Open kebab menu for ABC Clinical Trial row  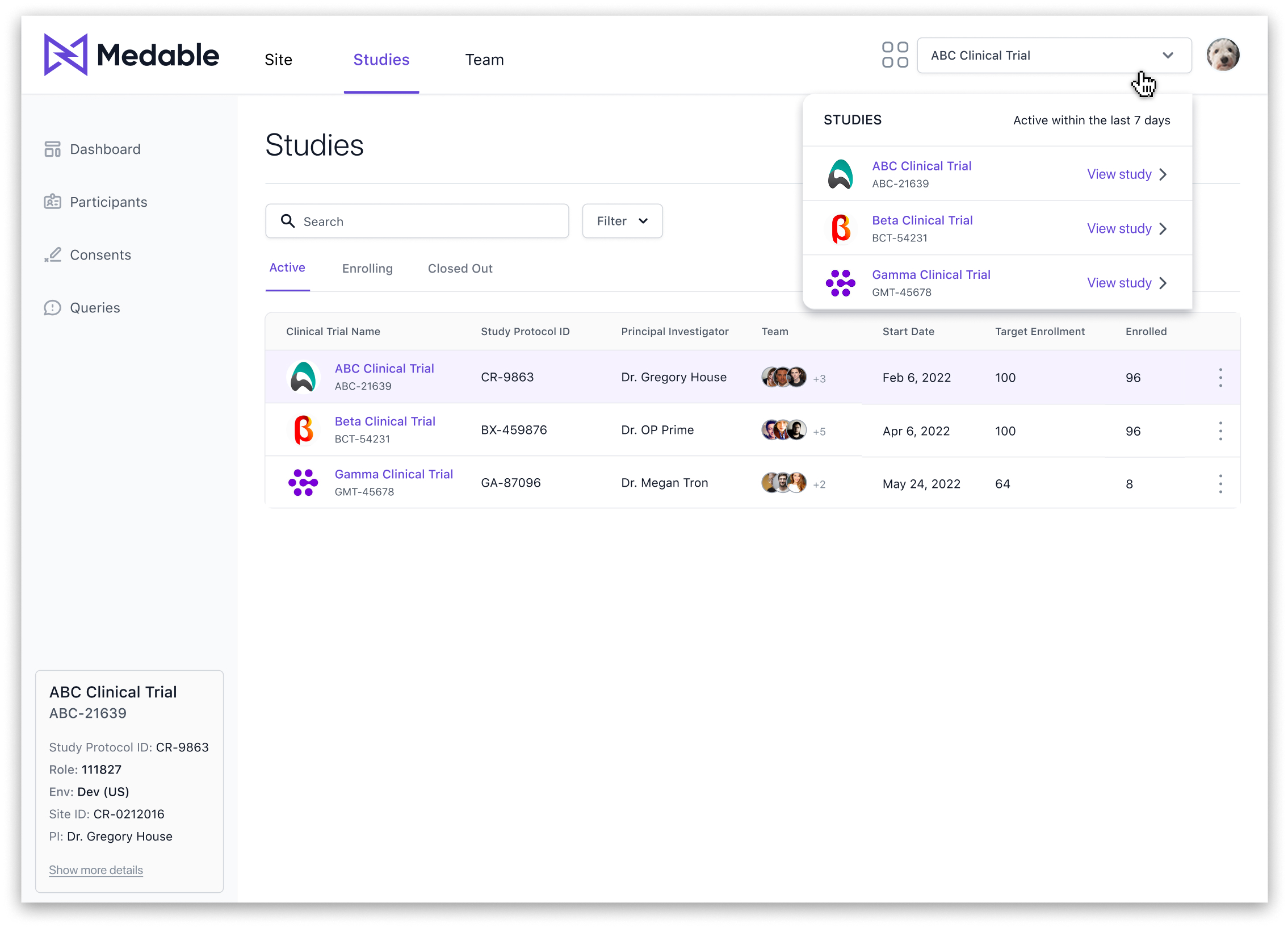click(1220, 377)
